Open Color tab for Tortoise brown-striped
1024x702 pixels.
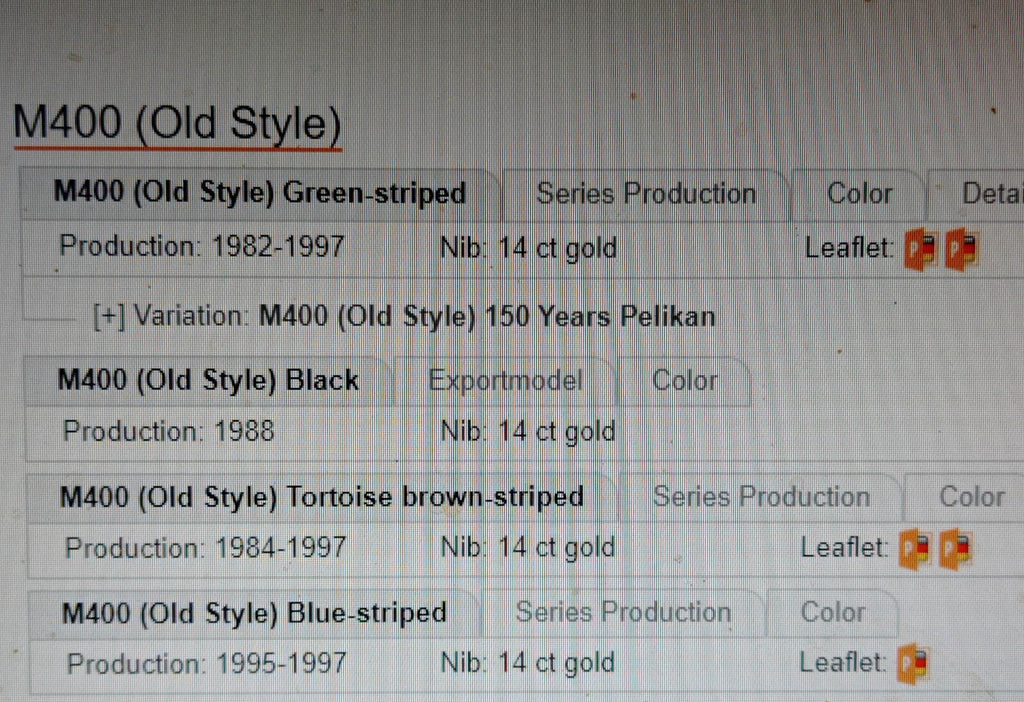(971, 497)
